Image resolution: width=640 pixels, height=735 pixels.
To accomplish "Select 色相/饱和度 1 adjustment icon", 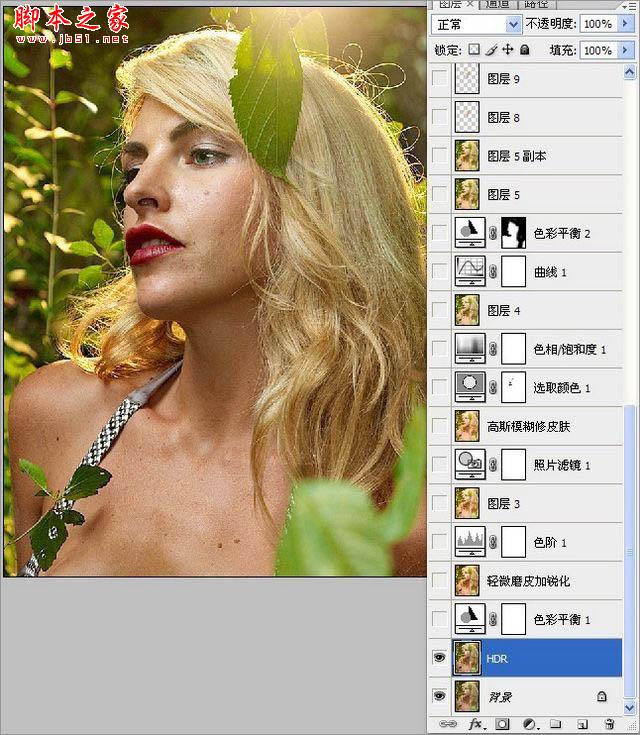I will (470, 348).
